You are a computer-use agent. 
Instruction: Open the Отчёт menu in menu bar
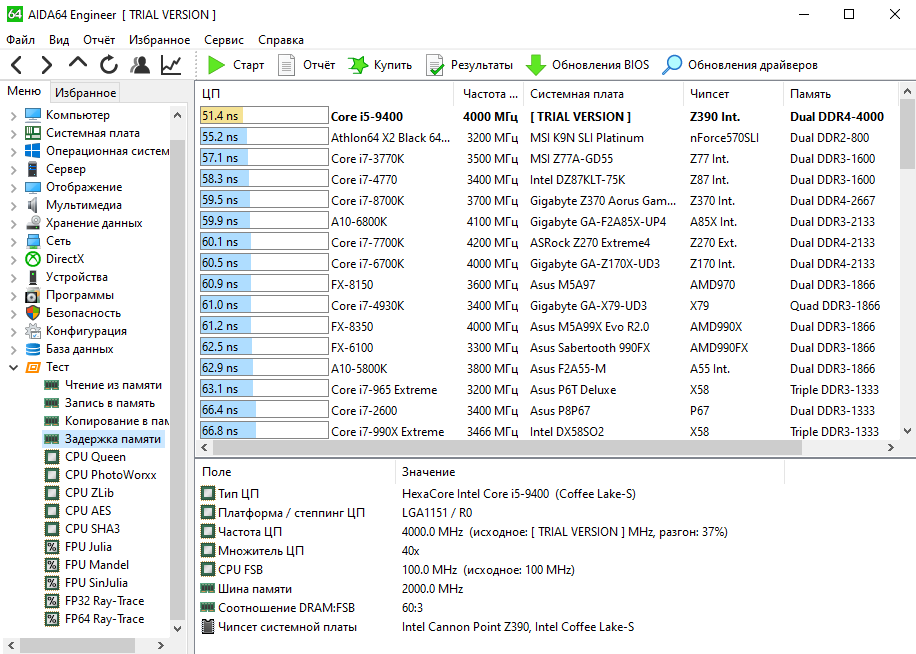point(99,40)
